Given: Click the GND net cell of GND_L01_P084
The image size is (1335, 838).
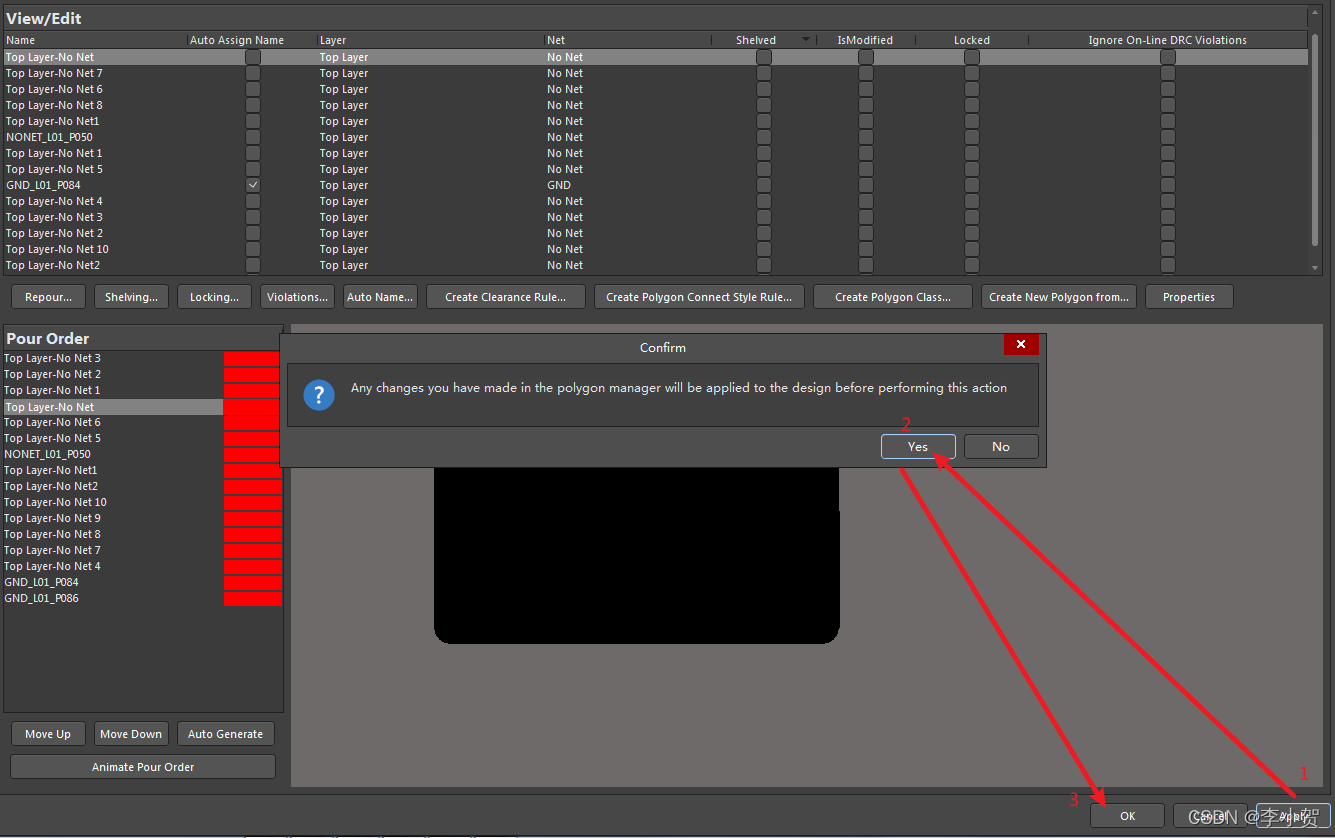Looking at the screenshot, I should 559,185.
